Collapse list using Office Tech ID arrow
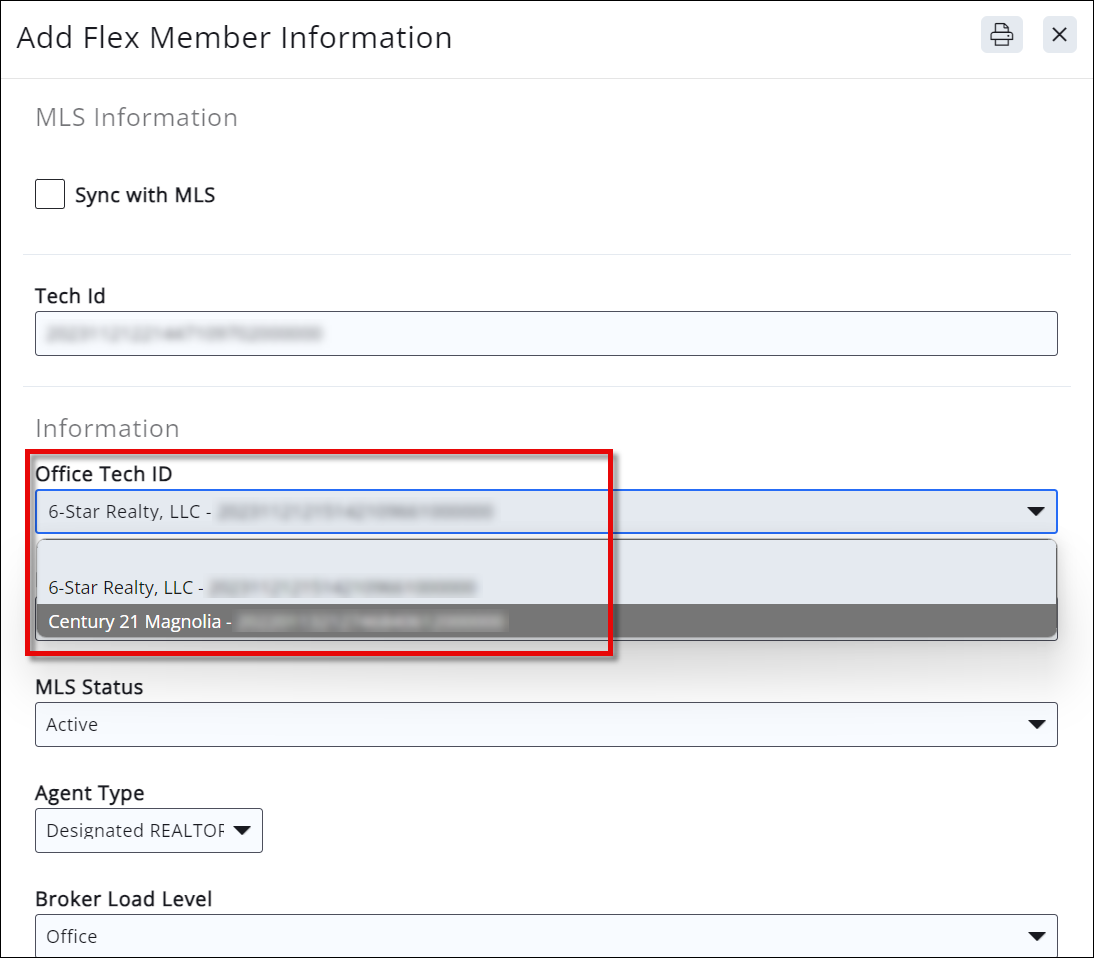This screenshot has height=958, width=1094. pyautogui.click(x=1035, y=512)
